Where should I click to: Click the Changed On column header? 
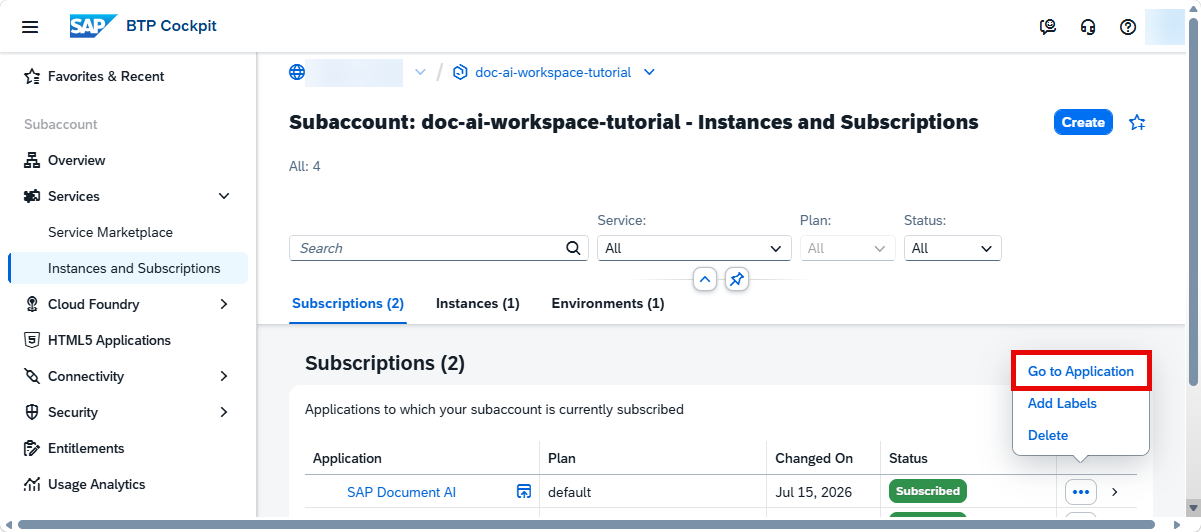(814, 458)
